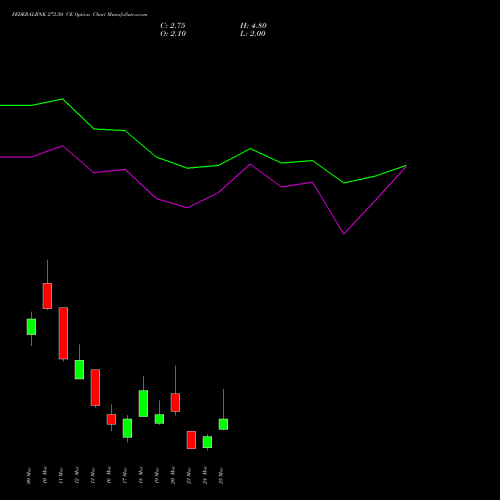Viewport: 500px width, 500px height.
Task: Select the small green candle above 19 Mar
Action: click(x=159, y=419)
